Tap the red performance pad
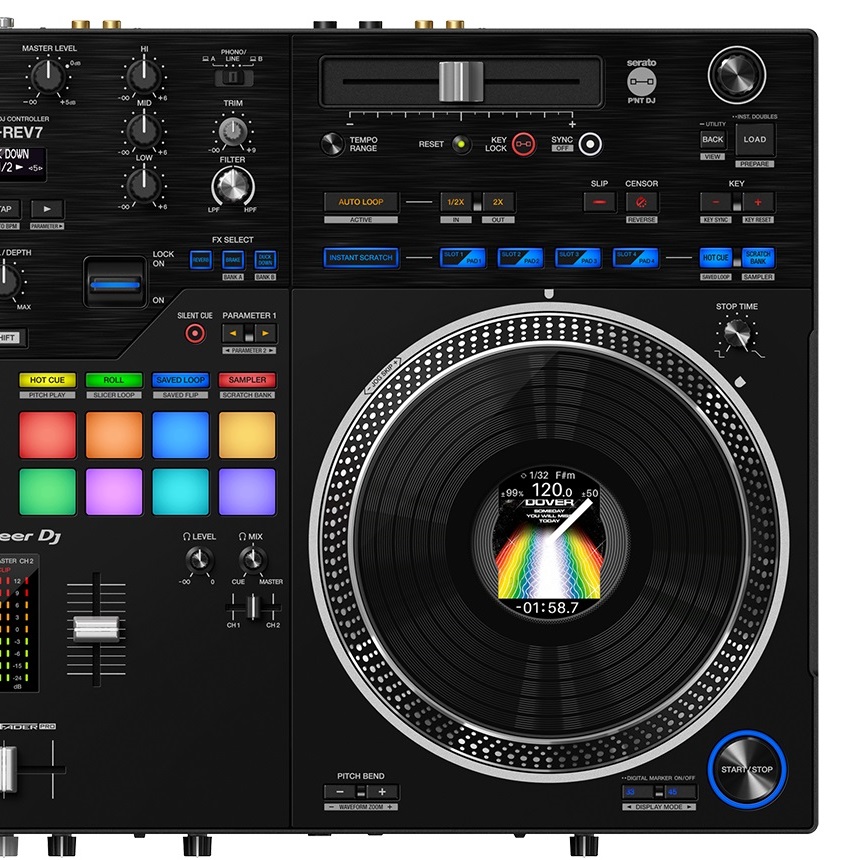 click(48, 435)
